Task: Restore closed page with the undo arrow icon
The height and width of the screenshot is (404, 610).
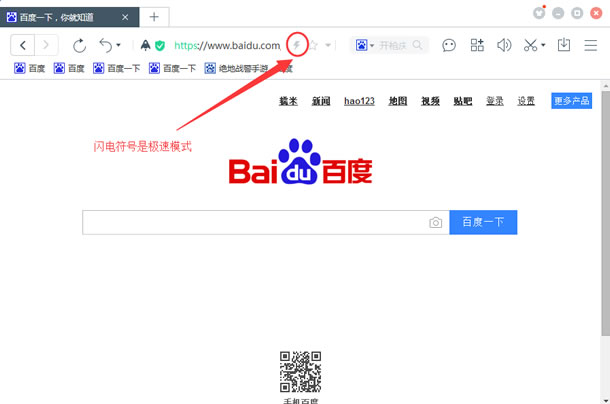Action: click(x=106, y=45)
